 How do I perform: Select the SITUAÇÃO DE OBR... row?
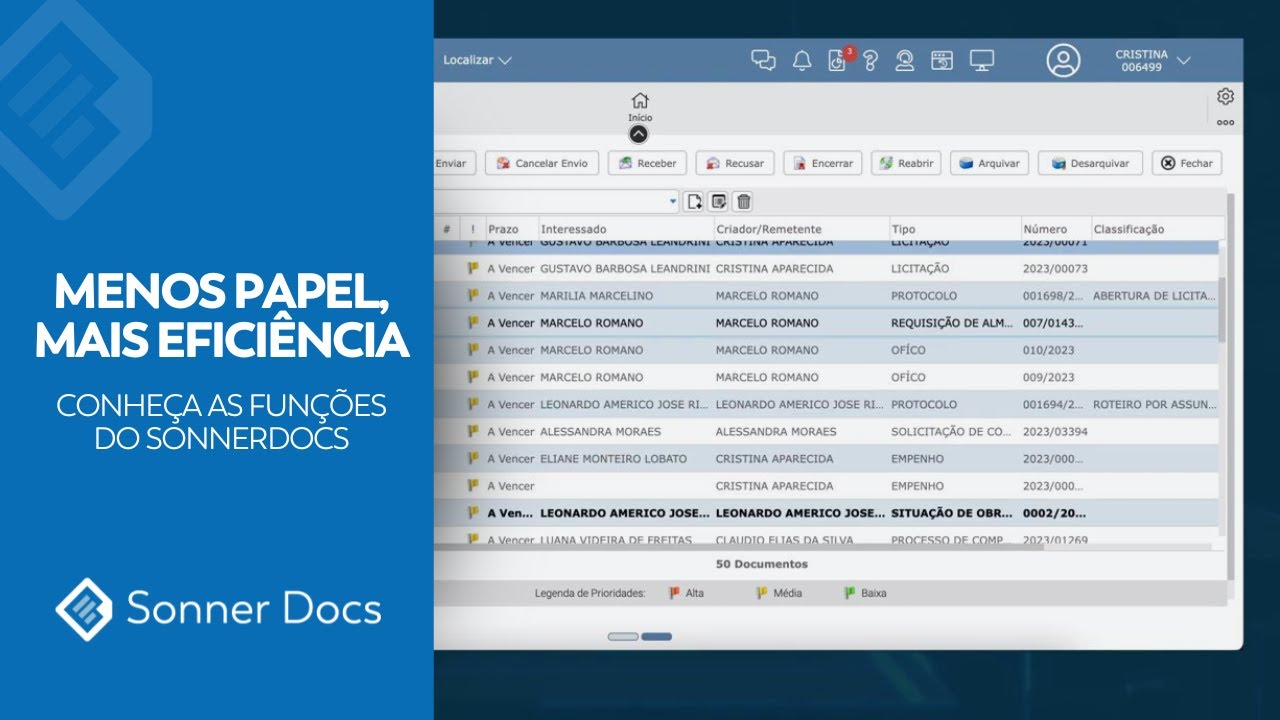point(826,513)
